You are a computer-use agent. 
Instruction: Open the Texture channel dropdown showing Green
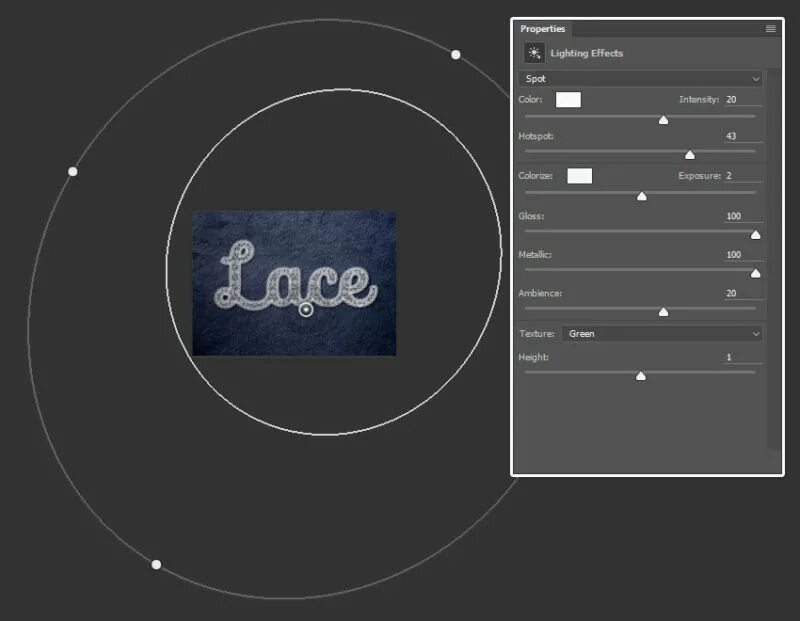tap(662, 334)
